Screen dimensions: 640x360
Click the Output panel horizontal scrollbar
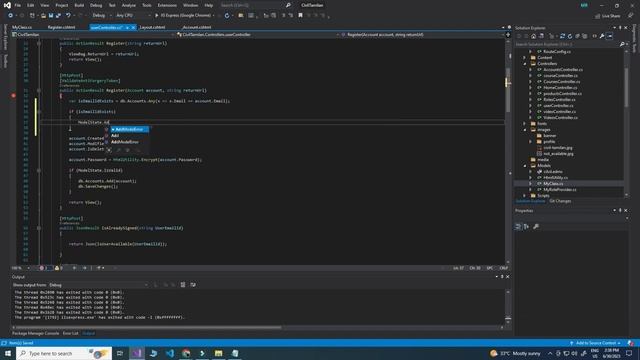pyautogui.click(x=149, y=327)
